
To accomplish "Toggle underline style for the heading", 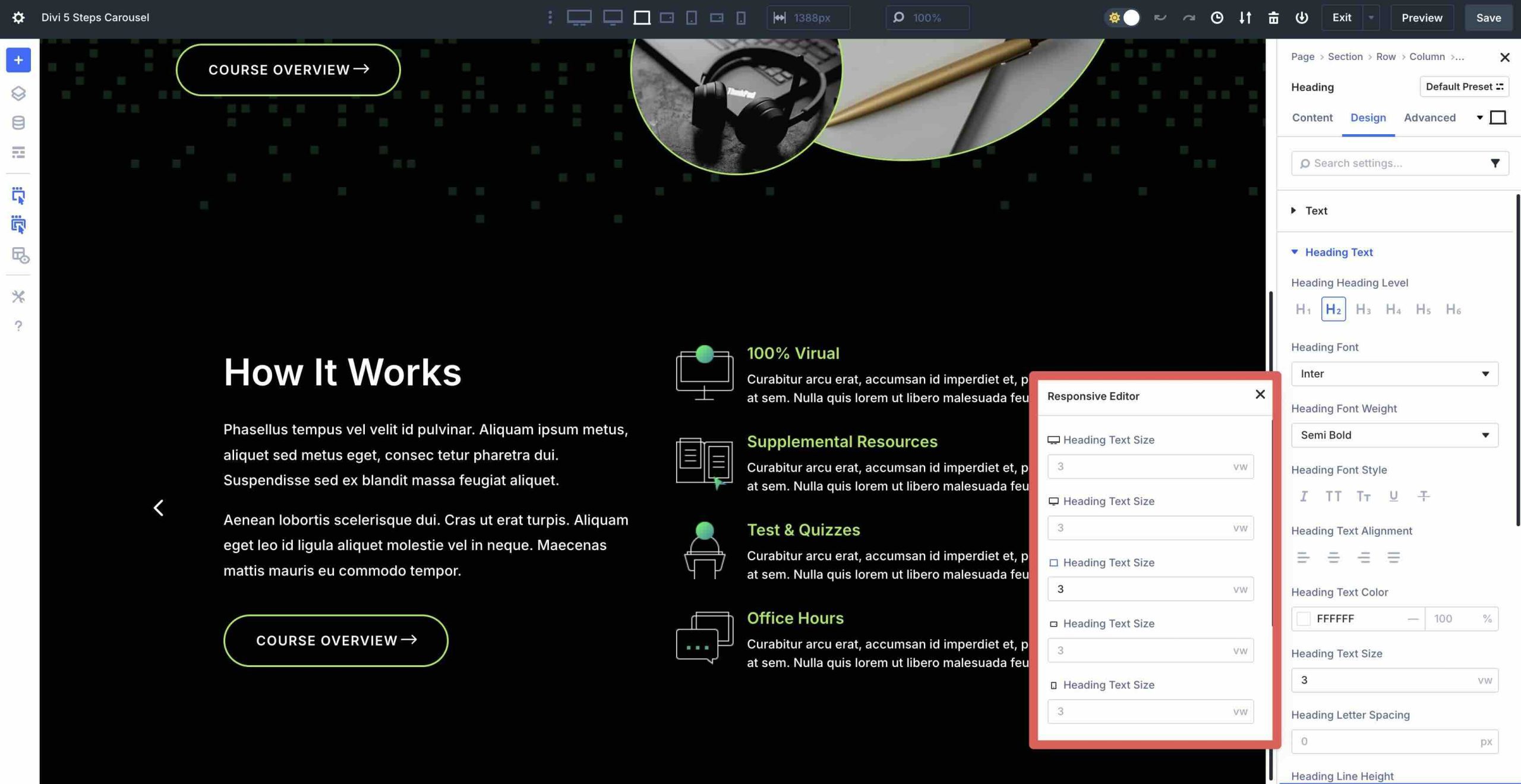I will click(1393, 496).
